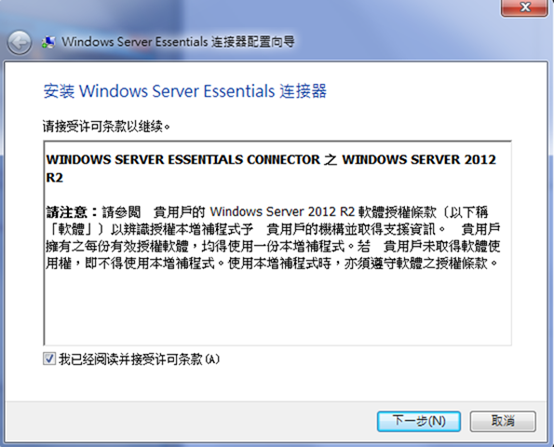The height and width of the screenshot is (447, 554).
Task: Click the window title Windows Server Essentials 连接器配置向导
Action: tap(178, 42)
